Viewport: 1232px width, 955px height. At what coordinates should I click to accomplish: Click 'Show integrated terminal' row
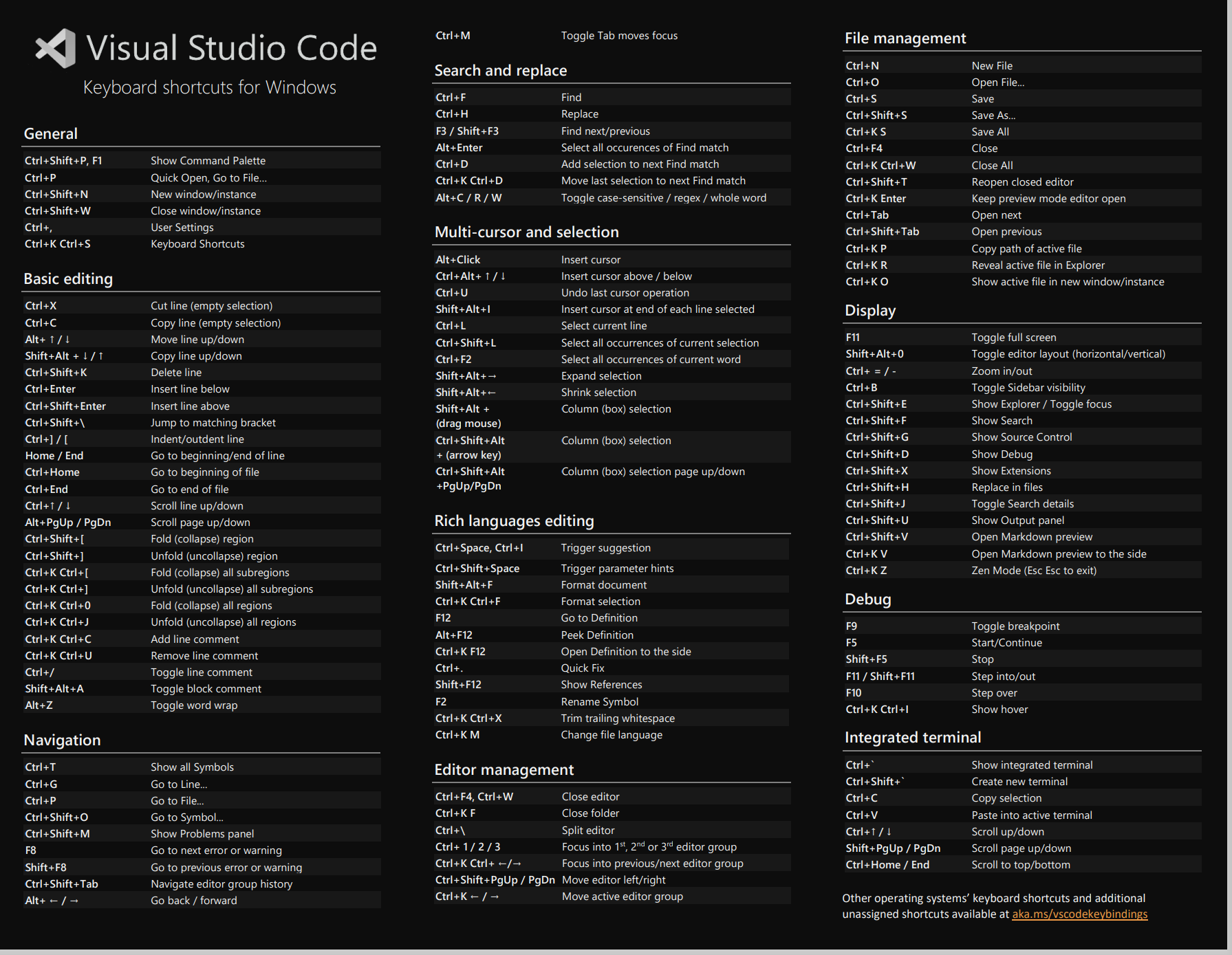click(x=1023, y=765)
